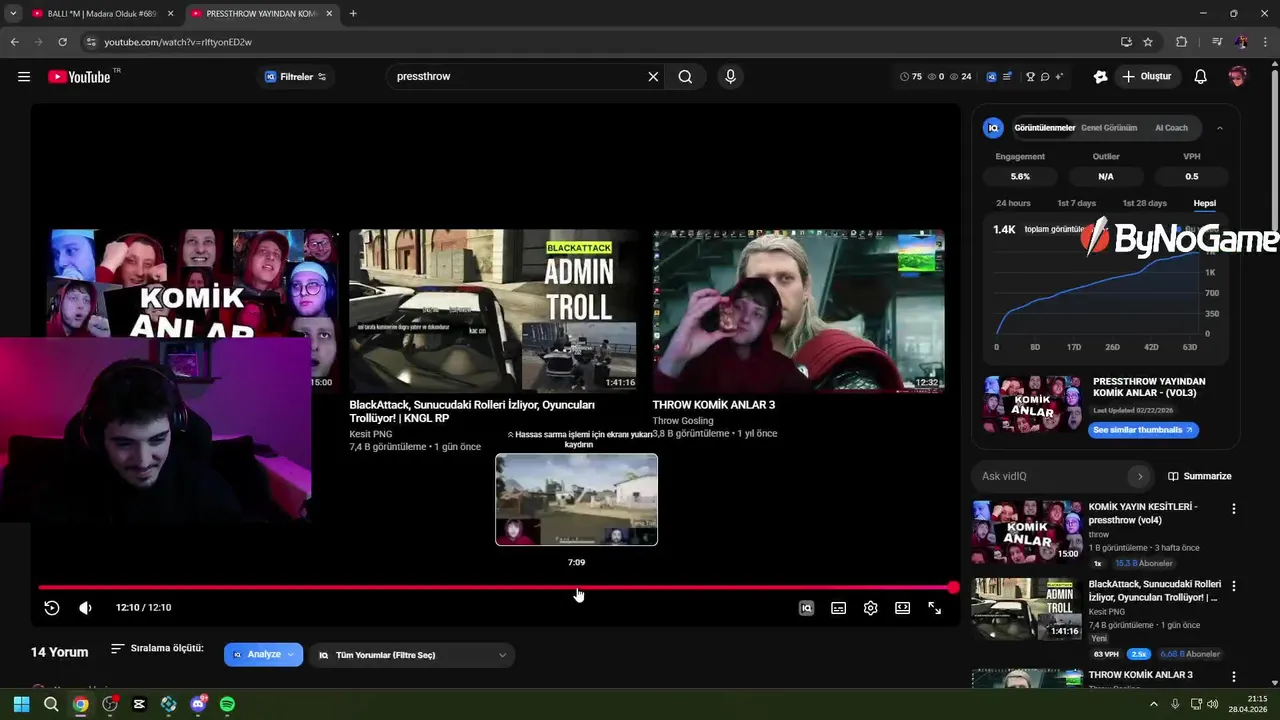Open the account avatar menu
The height and width of the screenshot is (720, 1280).
tap(1238, 77)
